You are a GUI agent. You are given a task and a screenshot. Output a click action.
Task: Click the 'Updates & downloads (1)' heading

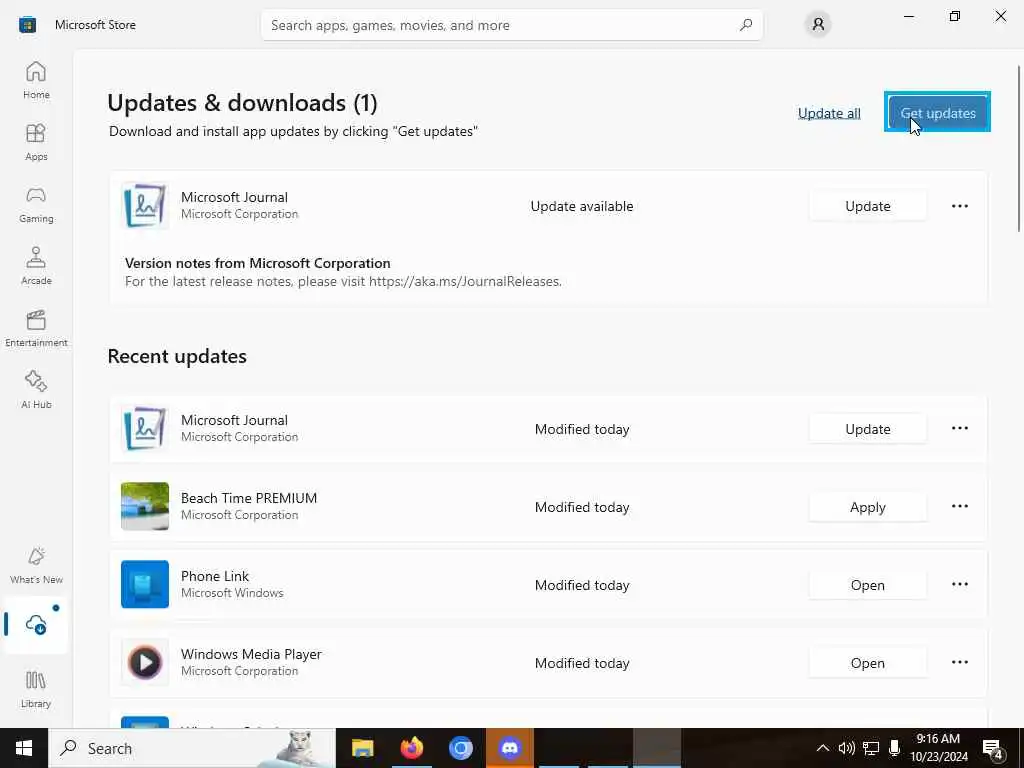coord(242,103)
